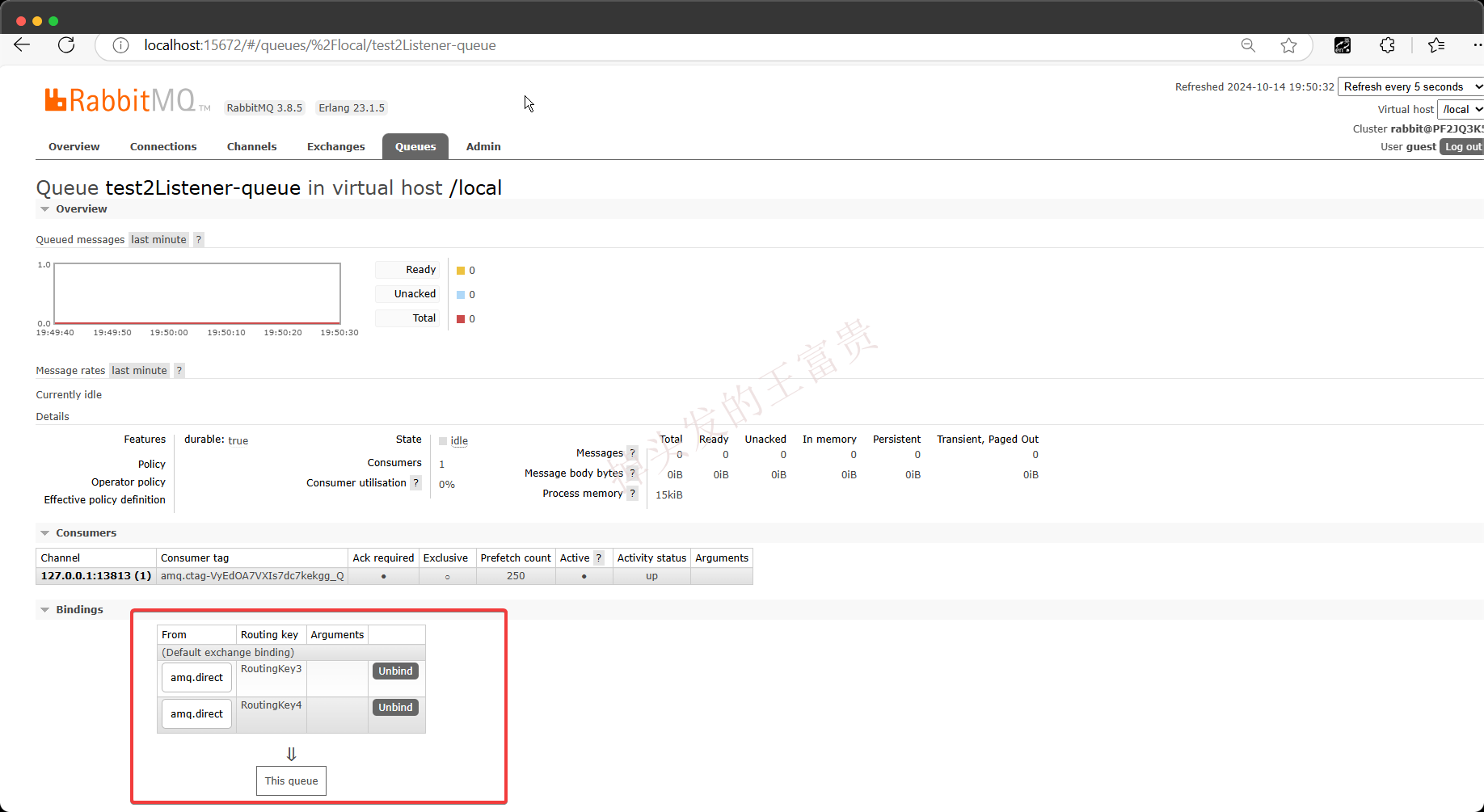Click the Refreshed 2024-10-14 19:50:32 timestamp
The height and width of the screenshot is (812, 1484).
1254,87
